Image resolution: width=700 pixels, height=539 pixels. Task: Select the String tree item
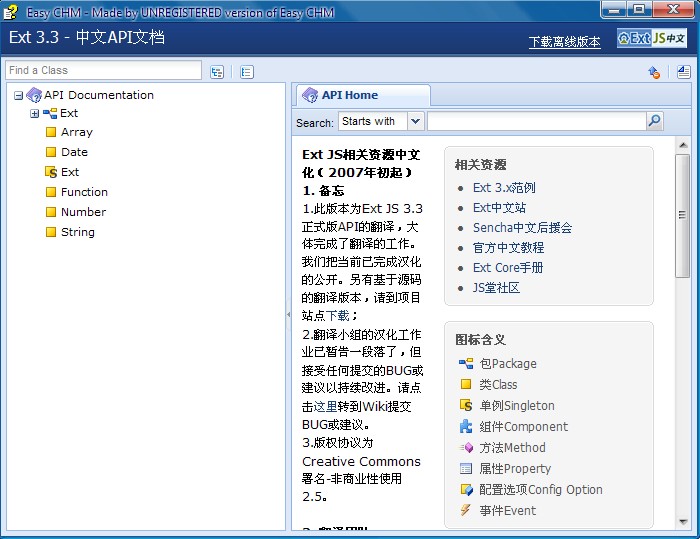(78, 232)
